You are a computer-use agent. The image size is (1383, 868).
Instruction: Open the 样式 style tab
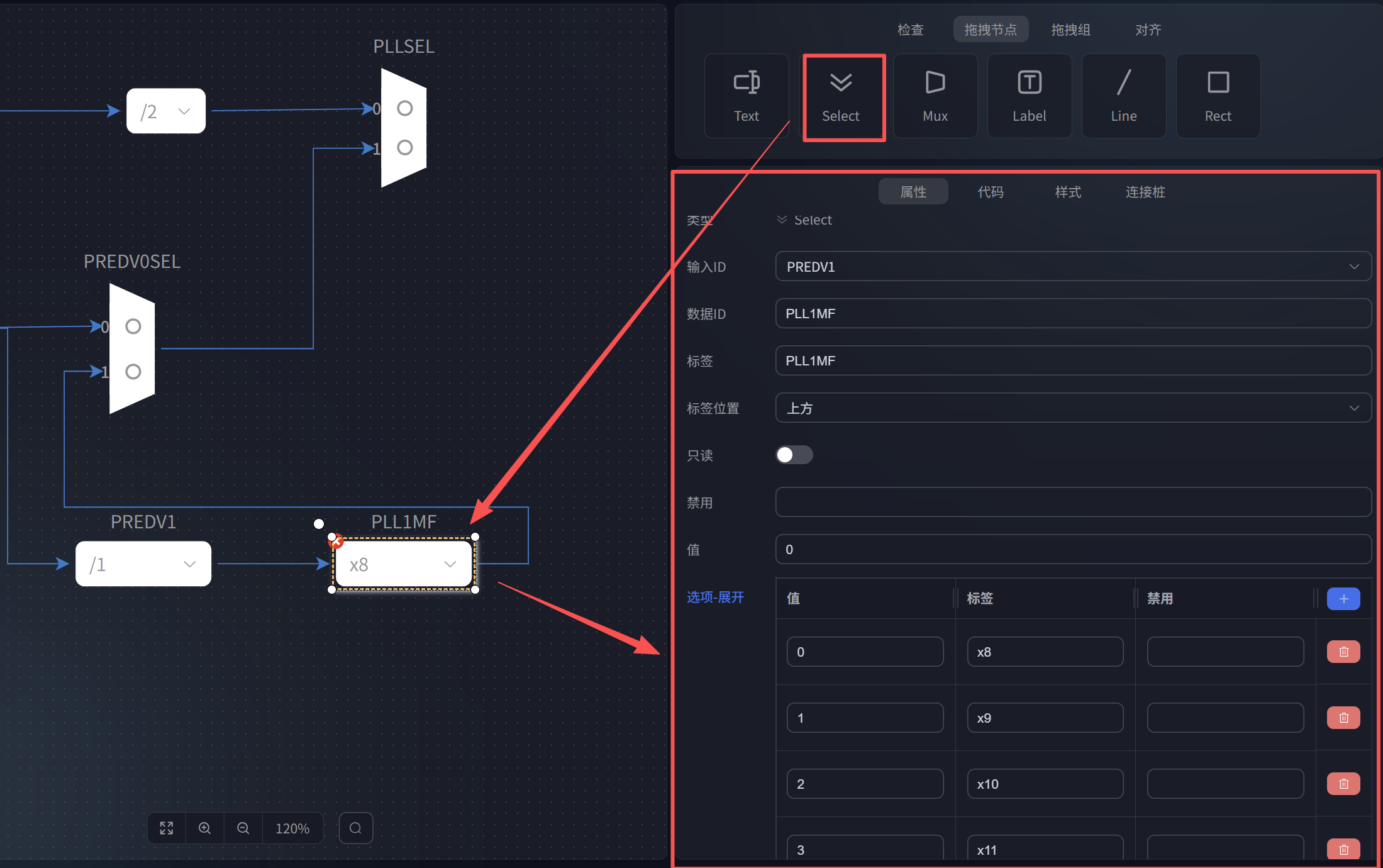(x=1068, y=192)
